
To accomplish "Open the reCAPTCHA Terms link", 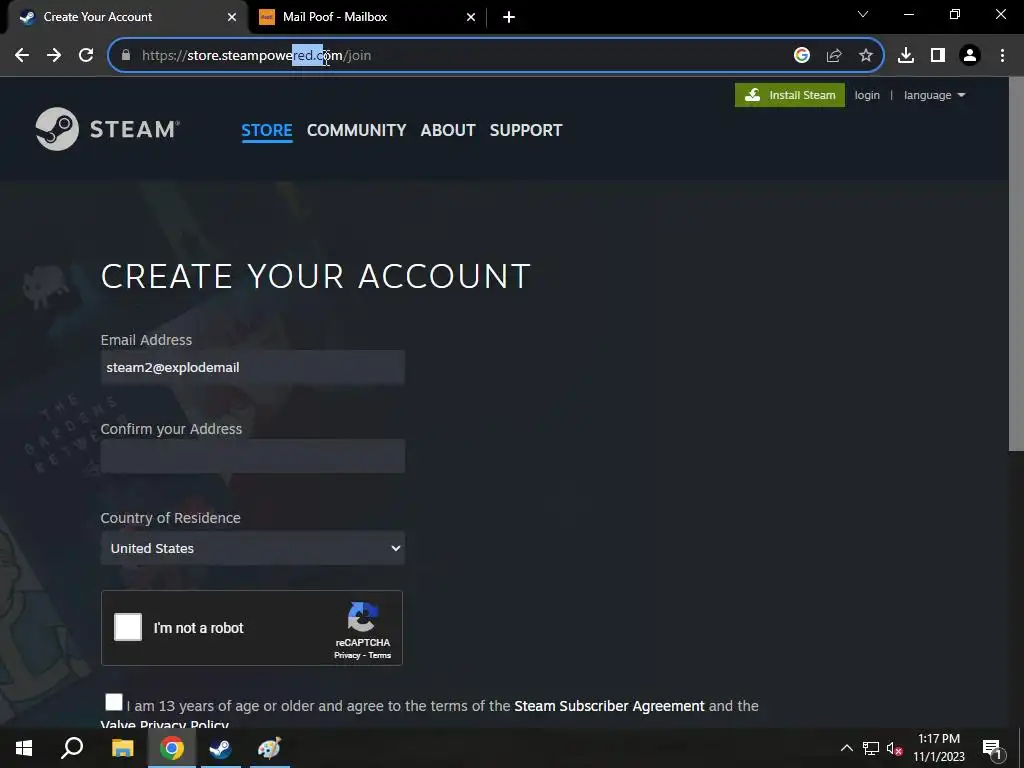I will click(x=379, y=655).
